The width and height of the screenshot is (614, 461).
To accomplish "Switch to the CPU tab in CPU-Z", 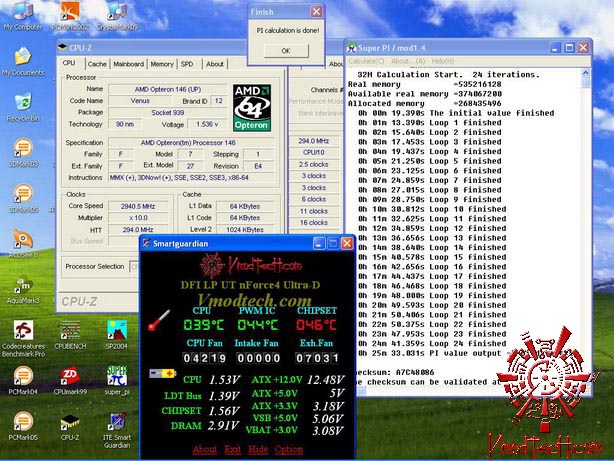I will coord(69,63).
